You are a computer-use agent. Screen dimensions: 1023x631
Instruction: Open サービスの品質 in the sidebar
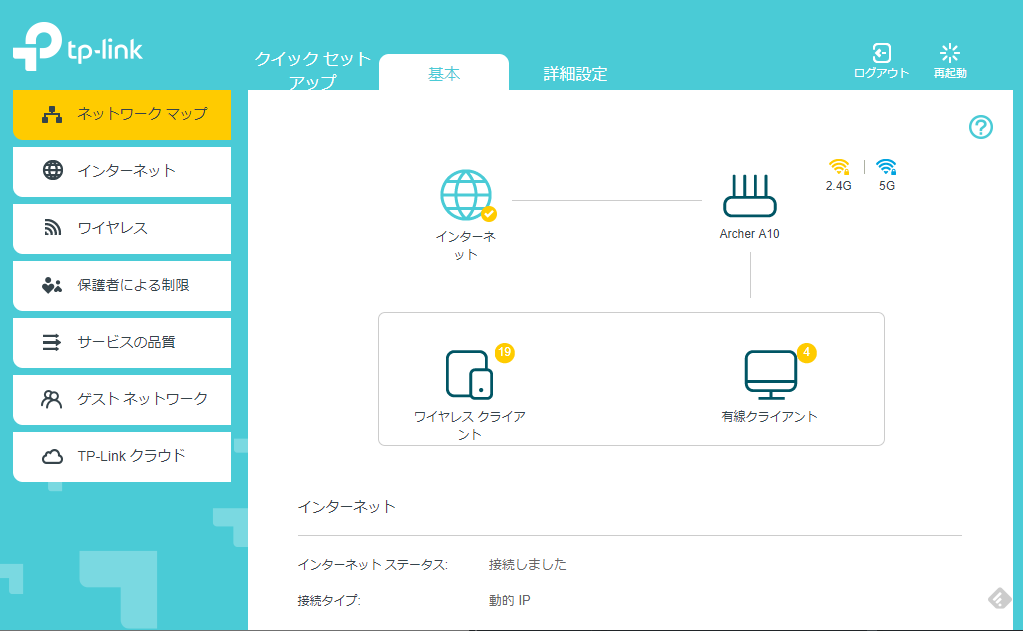tap(122, 342)
